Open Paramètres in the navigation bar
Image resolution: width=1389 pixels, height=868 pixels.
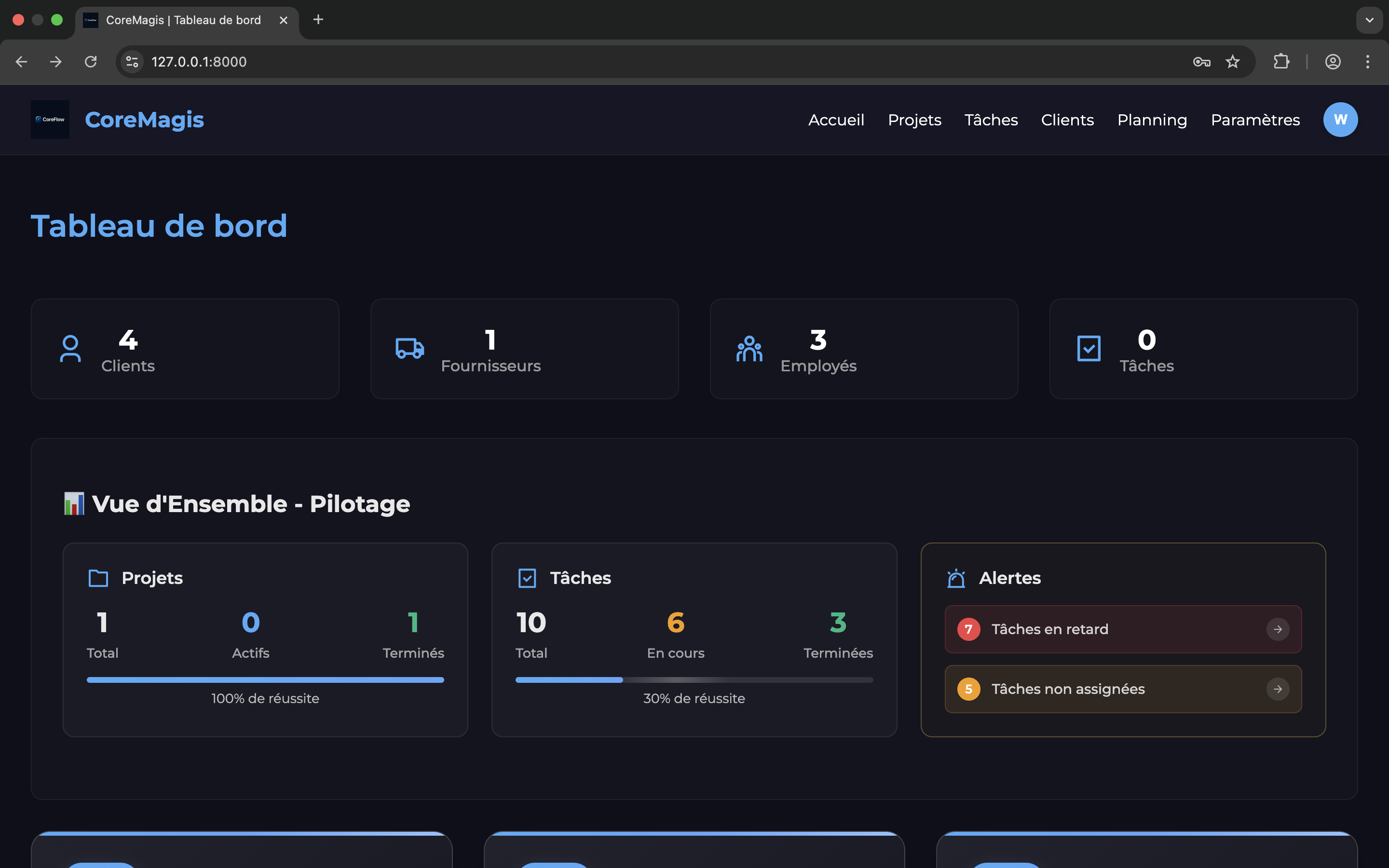(x=1255, y=120)
